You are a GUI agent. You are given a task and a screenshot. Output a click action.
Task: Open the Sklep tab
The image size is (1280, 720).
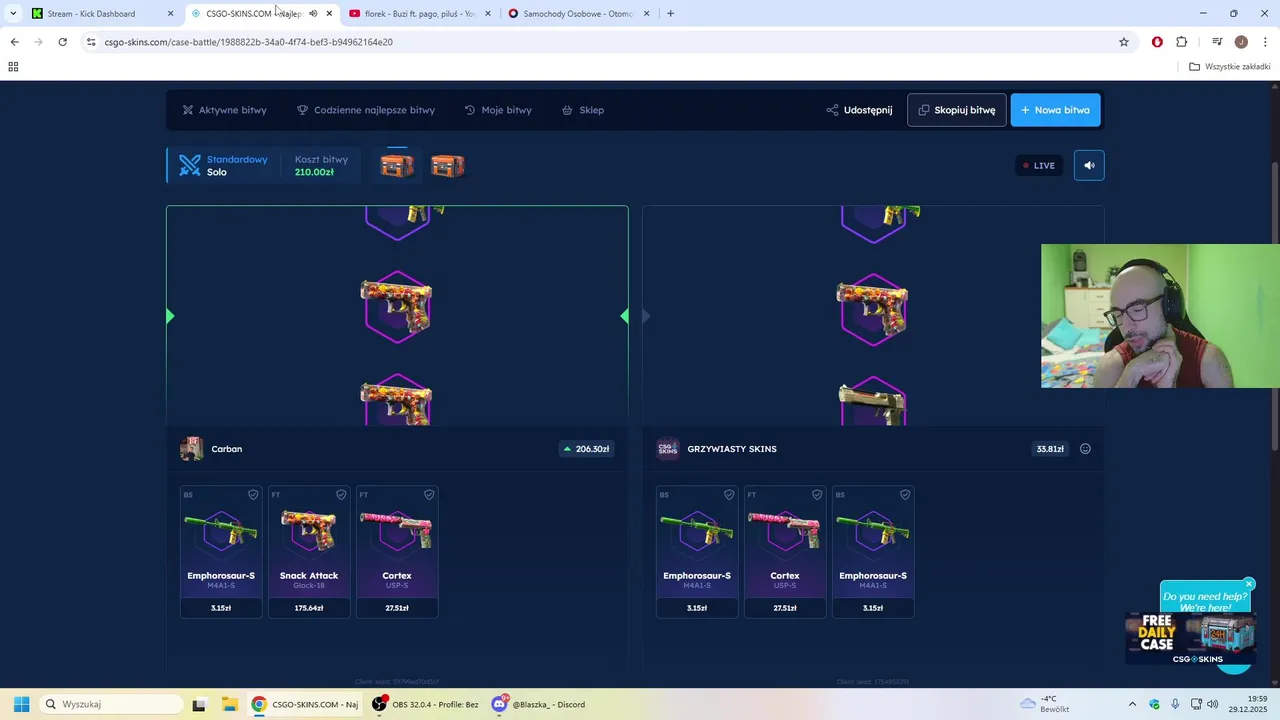pyautogui.click(x=583, y=110)
